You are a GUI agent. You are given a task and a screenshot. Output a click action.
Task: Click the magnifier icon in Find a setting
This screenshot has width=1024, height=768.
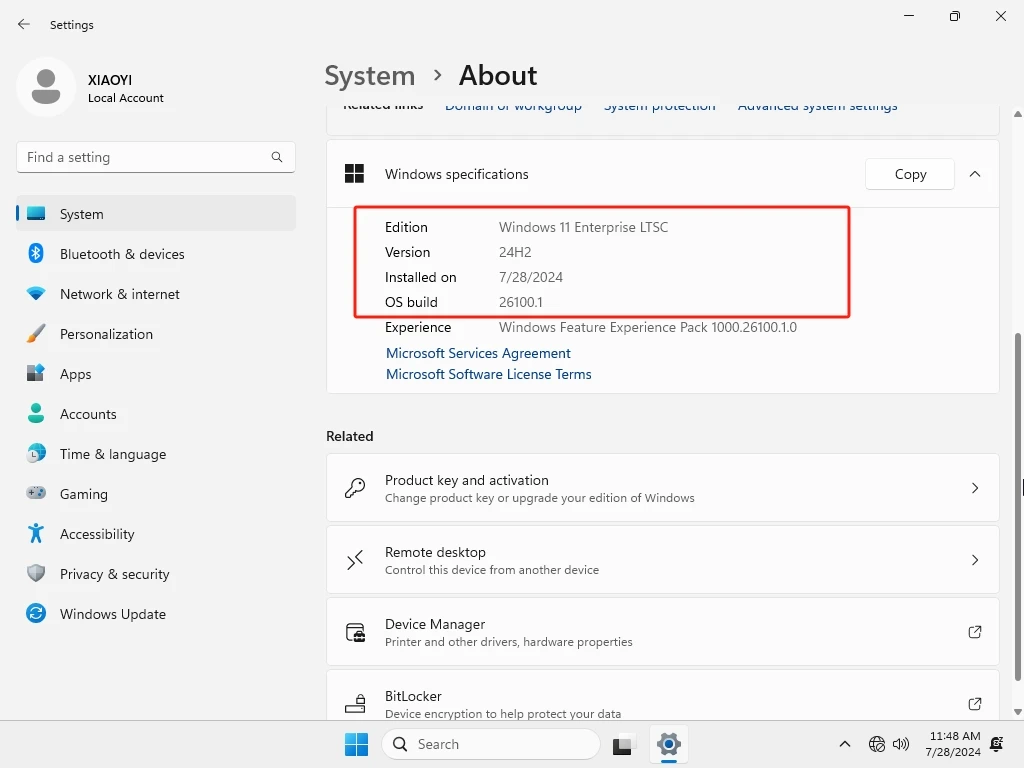[x=277, y=157]
